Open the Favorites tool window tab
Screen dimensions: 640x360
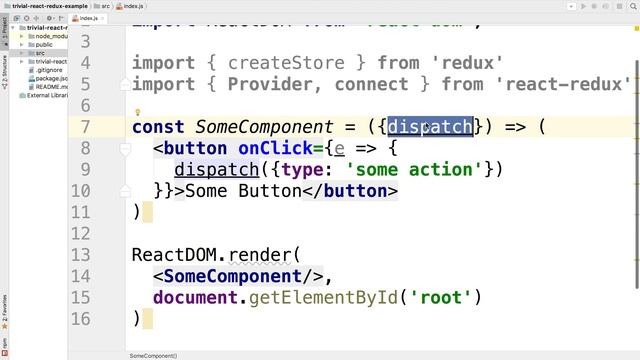pyautogui.click(x=4, y=311)
